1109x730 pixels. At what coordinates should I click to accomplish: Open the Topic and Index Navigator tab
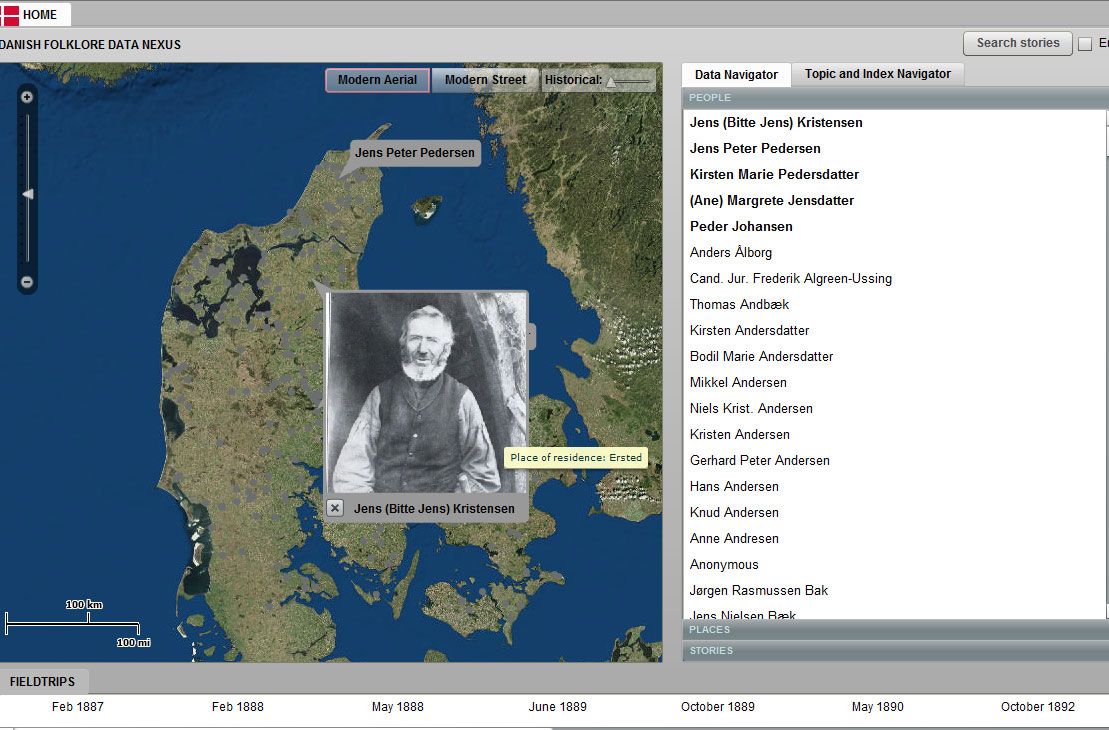(877, 73)
